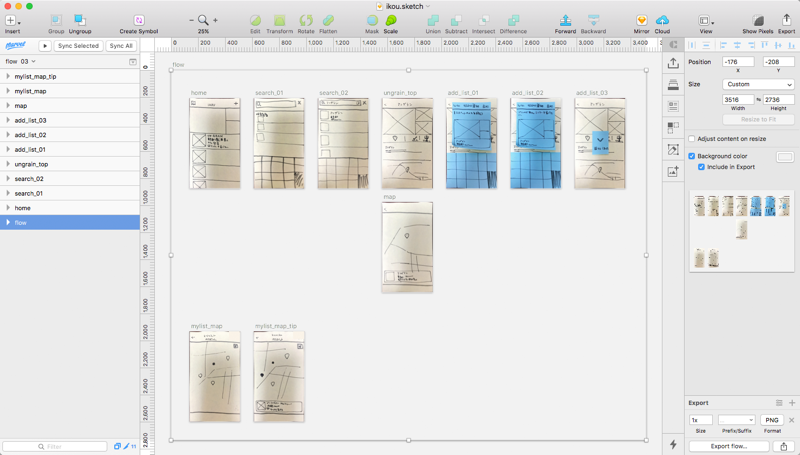Viewport: 800px width, 455px height.
Task: Click the Marvel play preview button
Action: click(x=45, y=46)
